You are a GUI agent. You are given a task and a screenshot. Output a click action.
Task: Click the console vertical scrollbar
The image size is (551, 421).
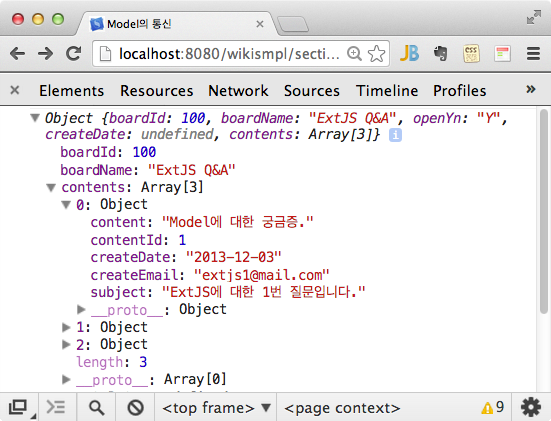(x=544, y=211)
